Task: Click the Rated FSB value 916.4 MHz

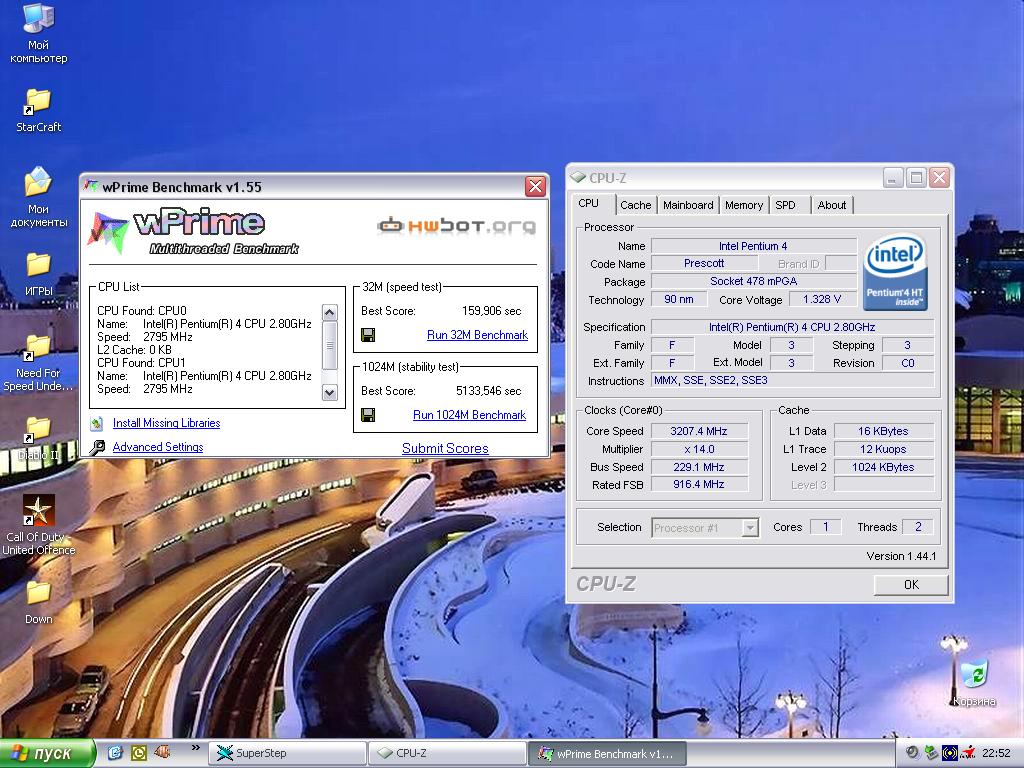Action: (x=699, y=485)
